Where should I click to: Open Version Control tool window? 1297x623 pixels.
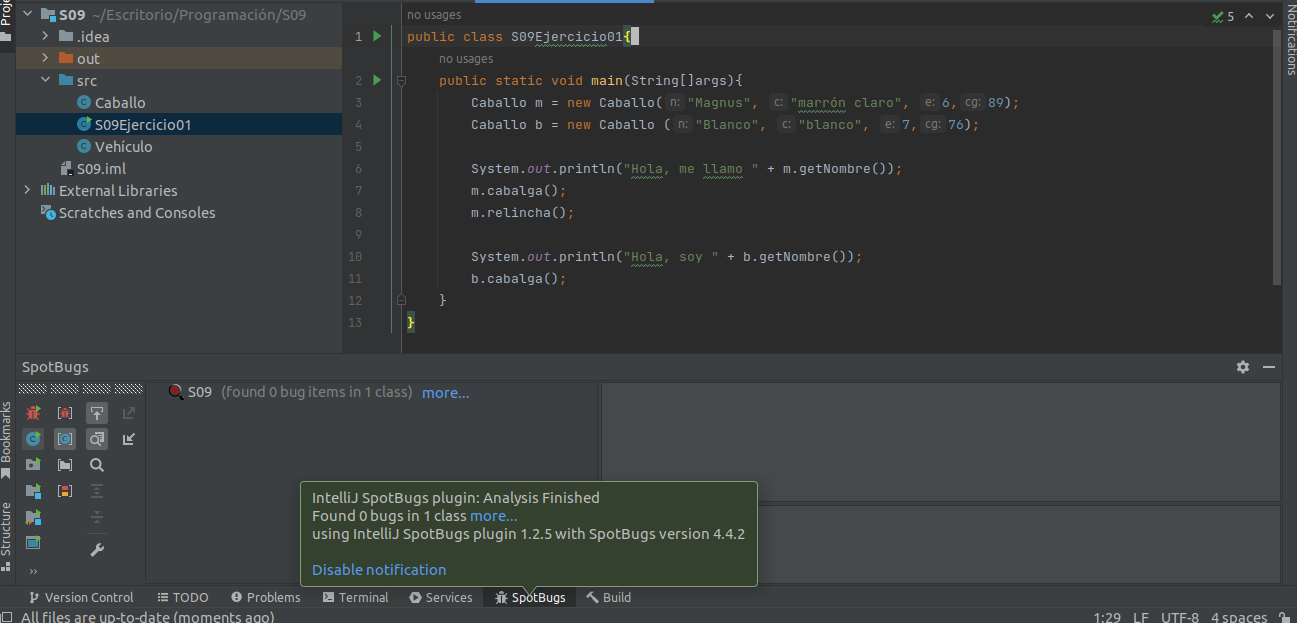(x=81, y=597)
